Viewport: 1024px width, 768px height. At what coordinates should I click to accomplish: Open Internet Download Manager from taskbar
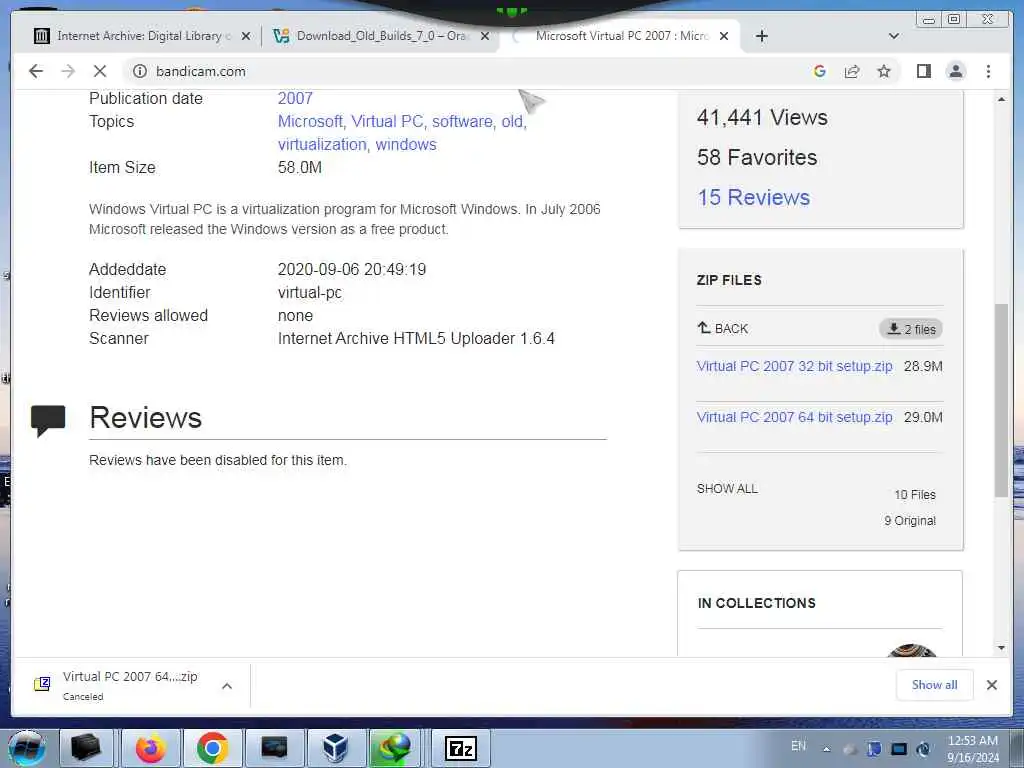point(396,748)
